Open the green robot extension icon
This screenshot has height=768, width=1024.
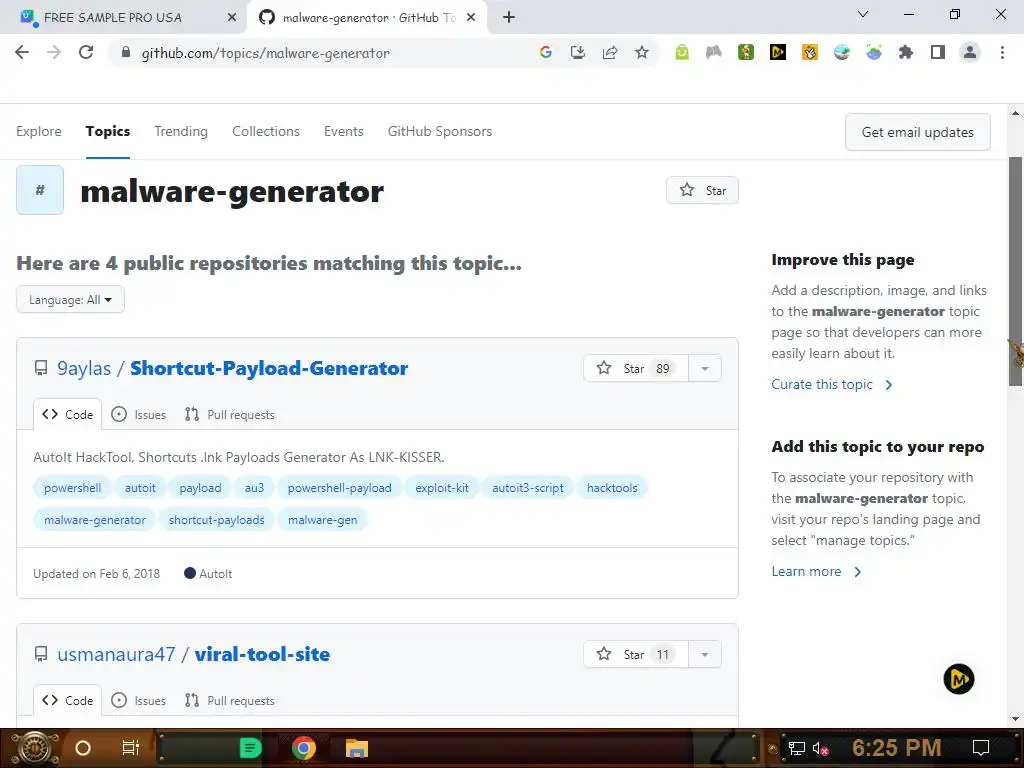point(682,52)
